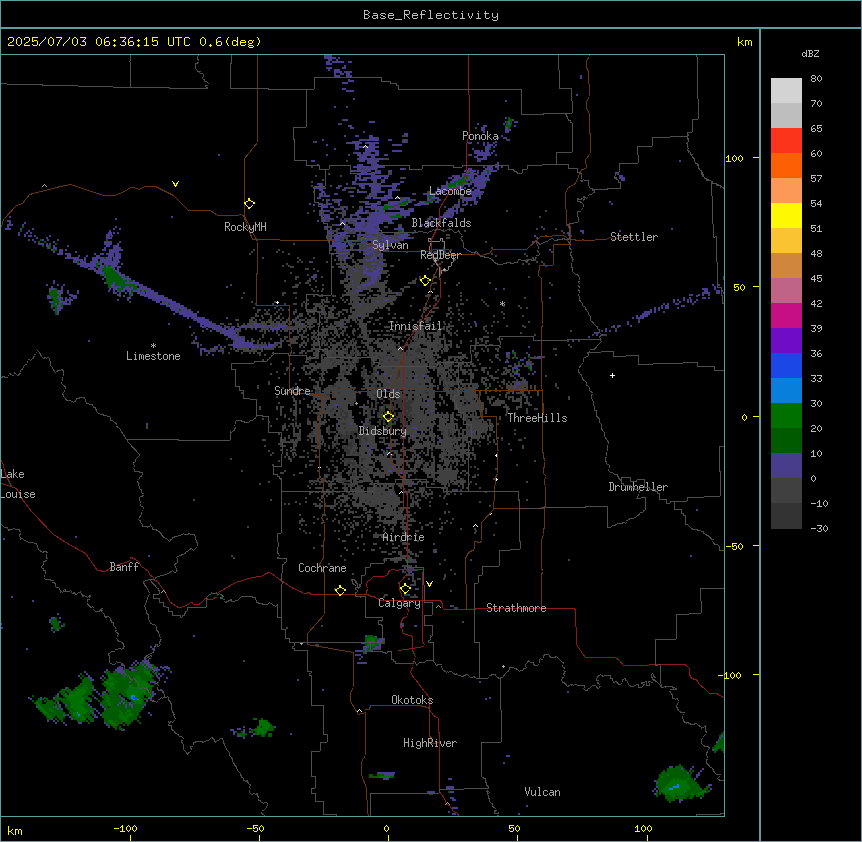Screen dimensions: 862x842
Task: Click the km label at the bottom-left corner
Action: coord(14,830)
